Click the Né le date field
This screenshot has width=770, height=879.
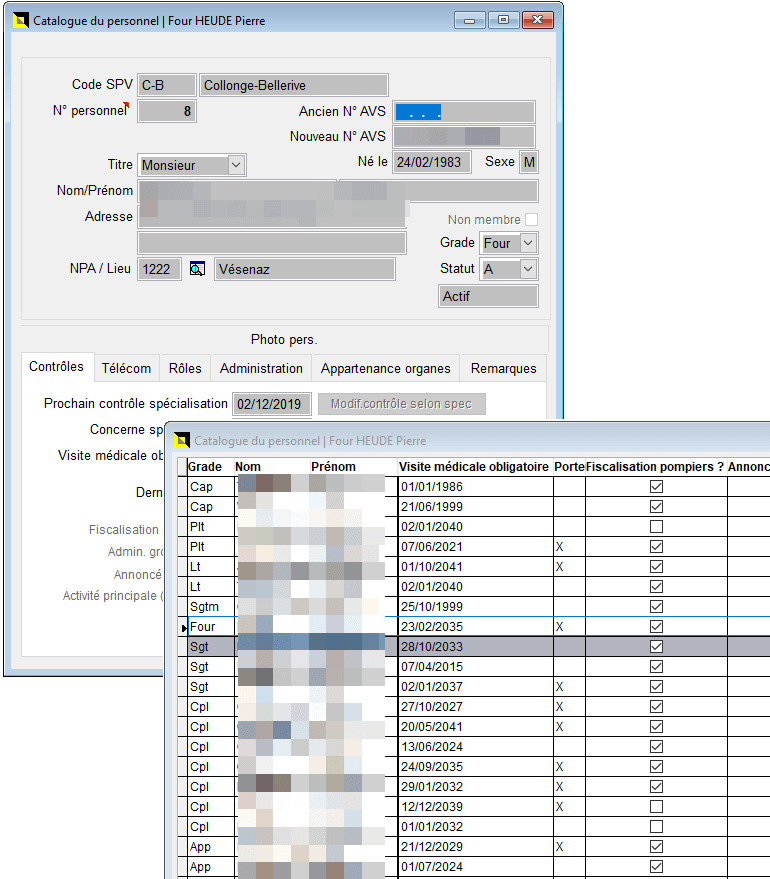pyautogui.click(x=431, y=162)
